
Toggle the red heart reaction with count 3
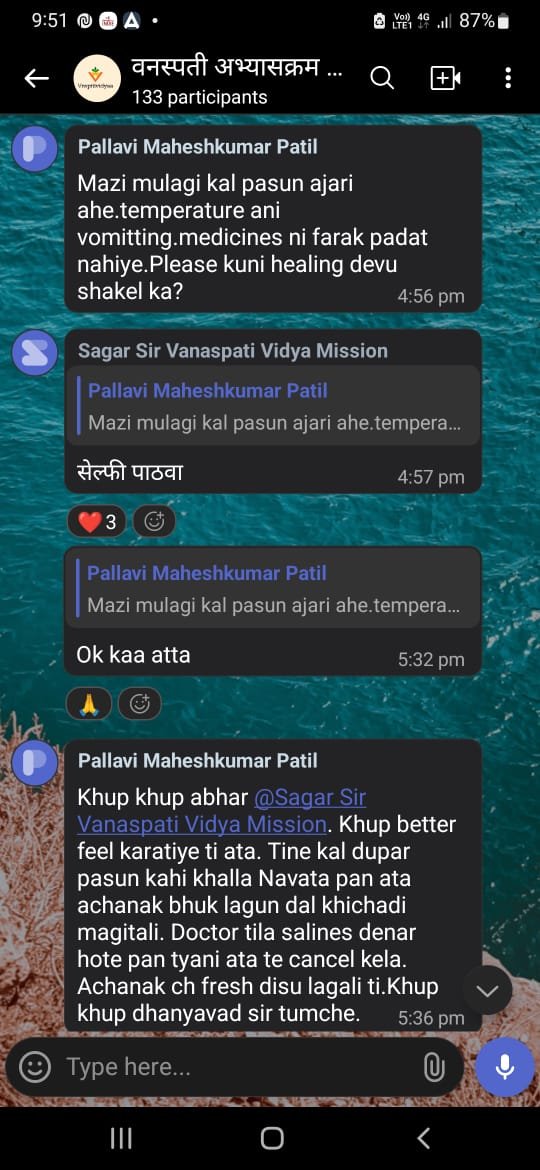pos(97,522)
